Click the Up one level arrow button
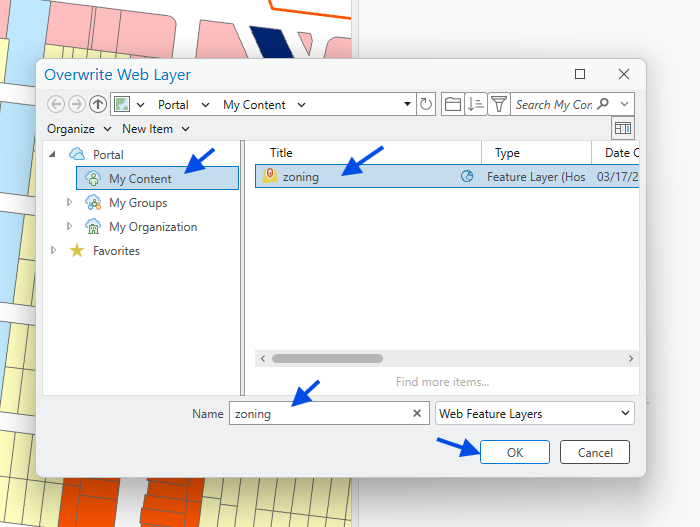 [x=97, y=104]
